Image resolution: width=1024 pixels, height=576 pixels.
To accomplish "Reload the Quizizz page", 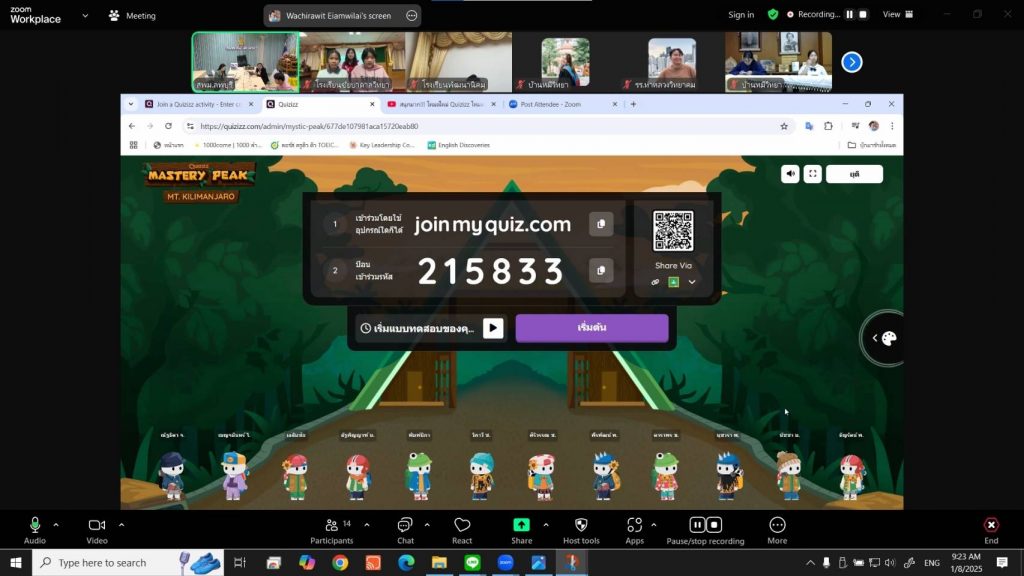I will (168, 126).
